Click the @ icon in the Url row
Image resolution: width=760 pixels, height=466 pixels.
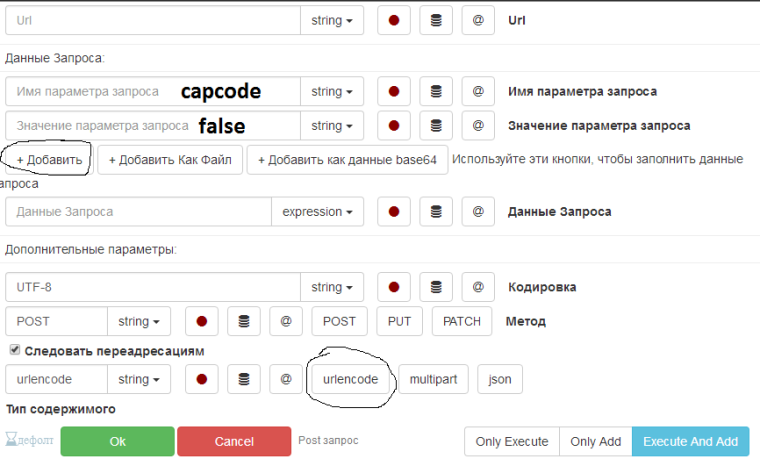pyautogui.click(x=478, y=20)
